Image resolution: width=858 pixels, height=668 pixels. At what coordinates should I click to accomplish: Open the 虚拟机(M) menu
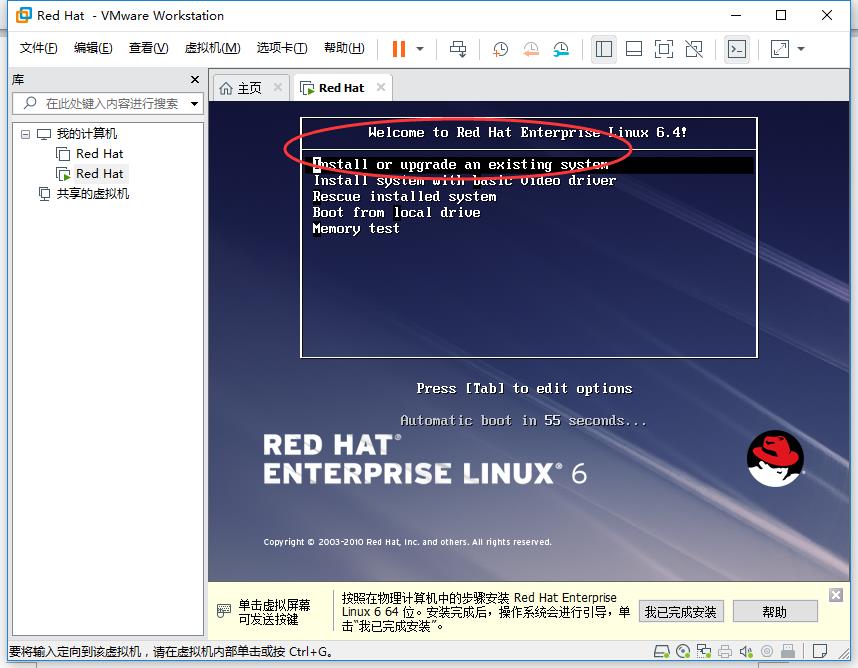tap(212, 48)
